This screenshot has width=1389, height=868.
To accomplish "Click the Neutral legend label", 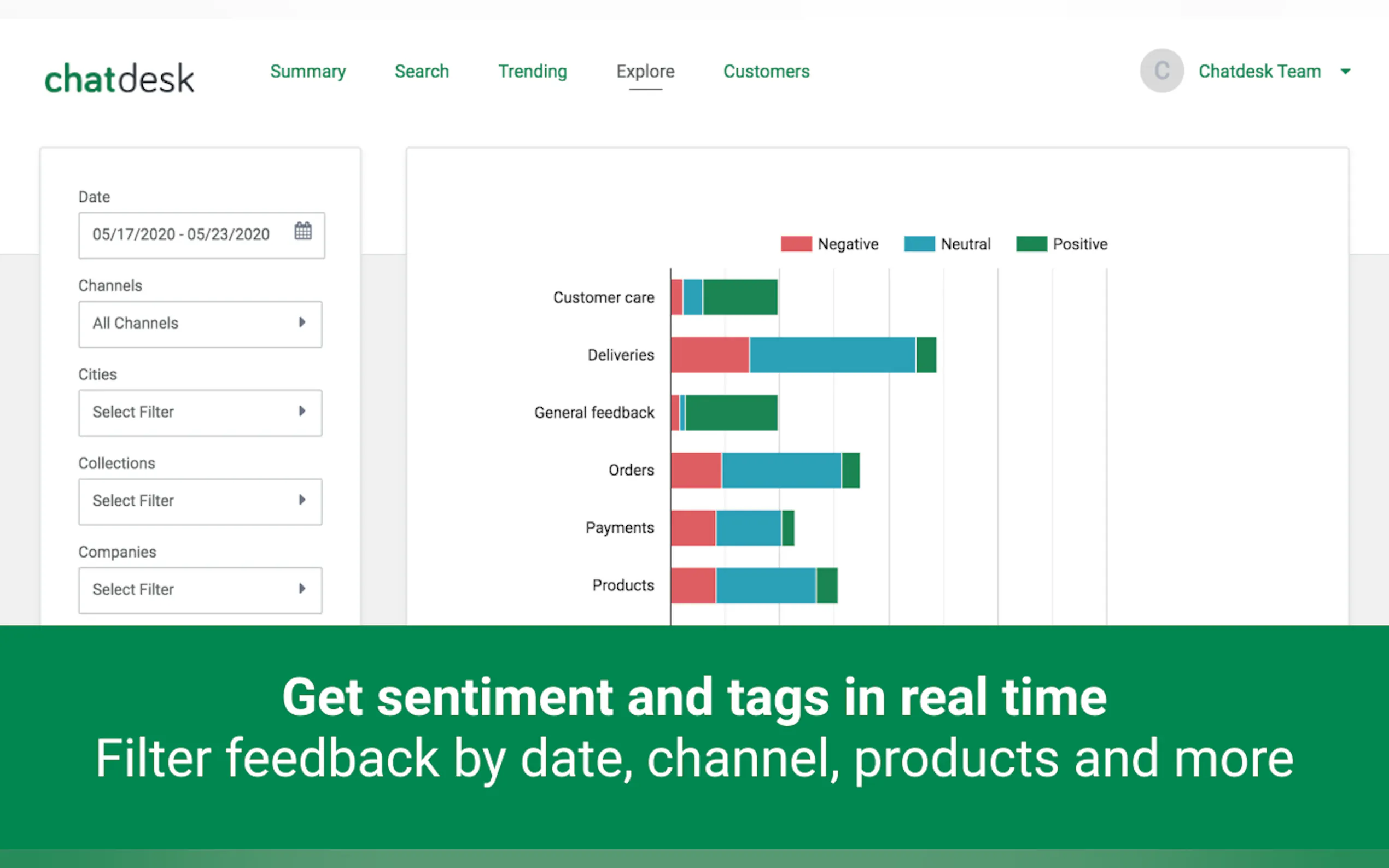I will 966,244.
